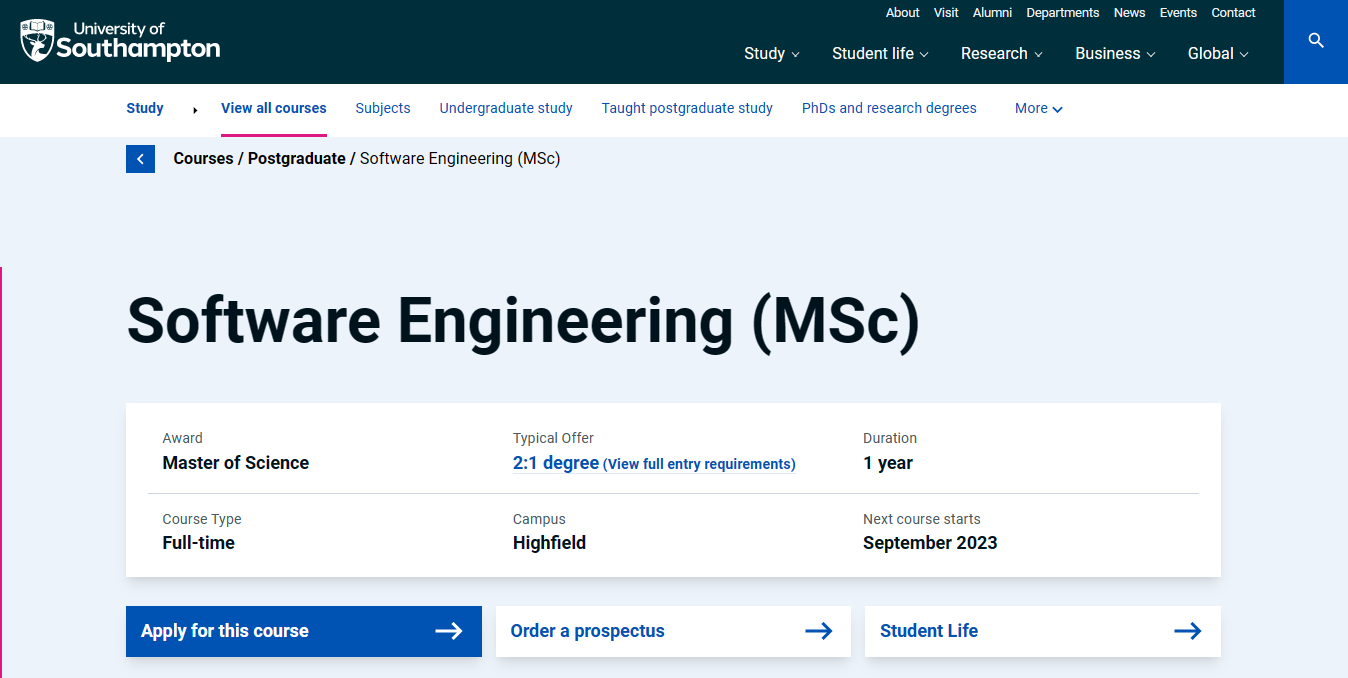Open the Business dropdown menu
1348x678 pixels.
coord(1115,54)
